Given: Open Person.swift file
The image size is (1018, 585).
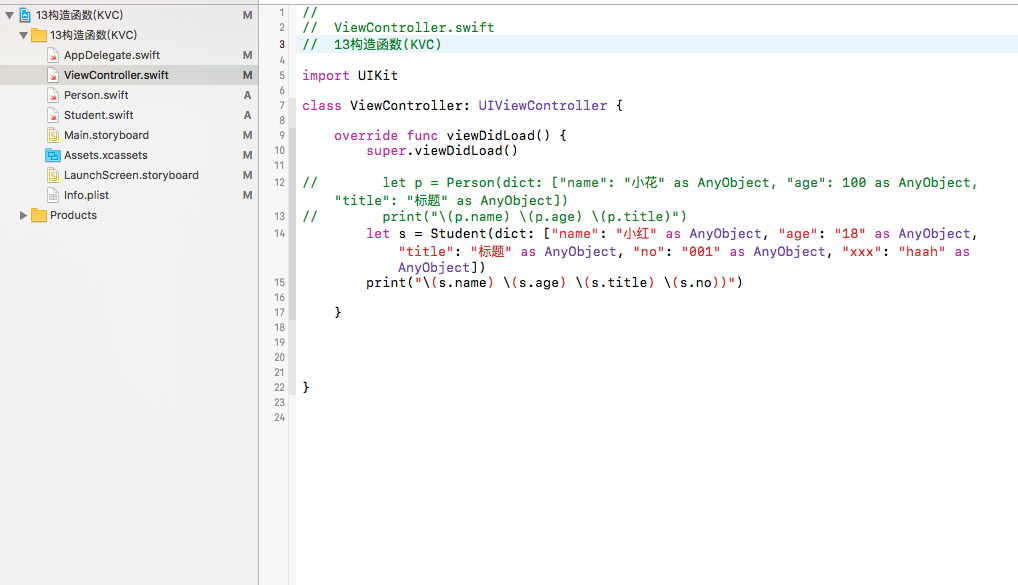Looking at the screenshot, I should click(x=96, y=95).
